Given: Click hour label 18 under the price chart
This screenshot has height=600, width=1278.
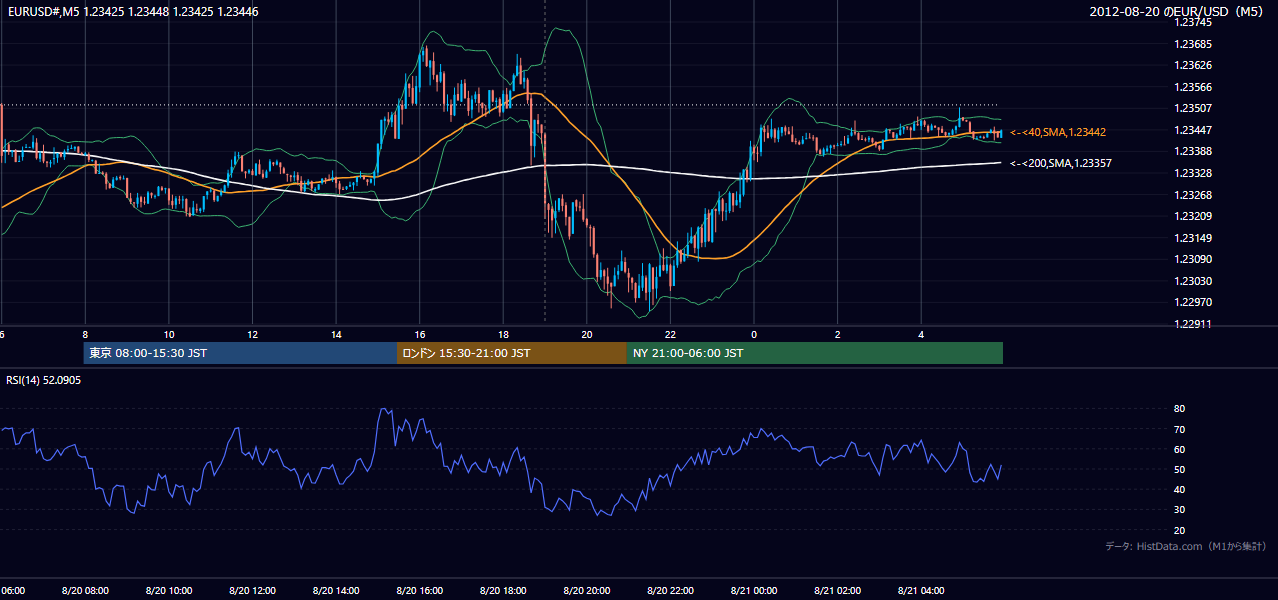Looking at the screenshot, I should [503, 335].
